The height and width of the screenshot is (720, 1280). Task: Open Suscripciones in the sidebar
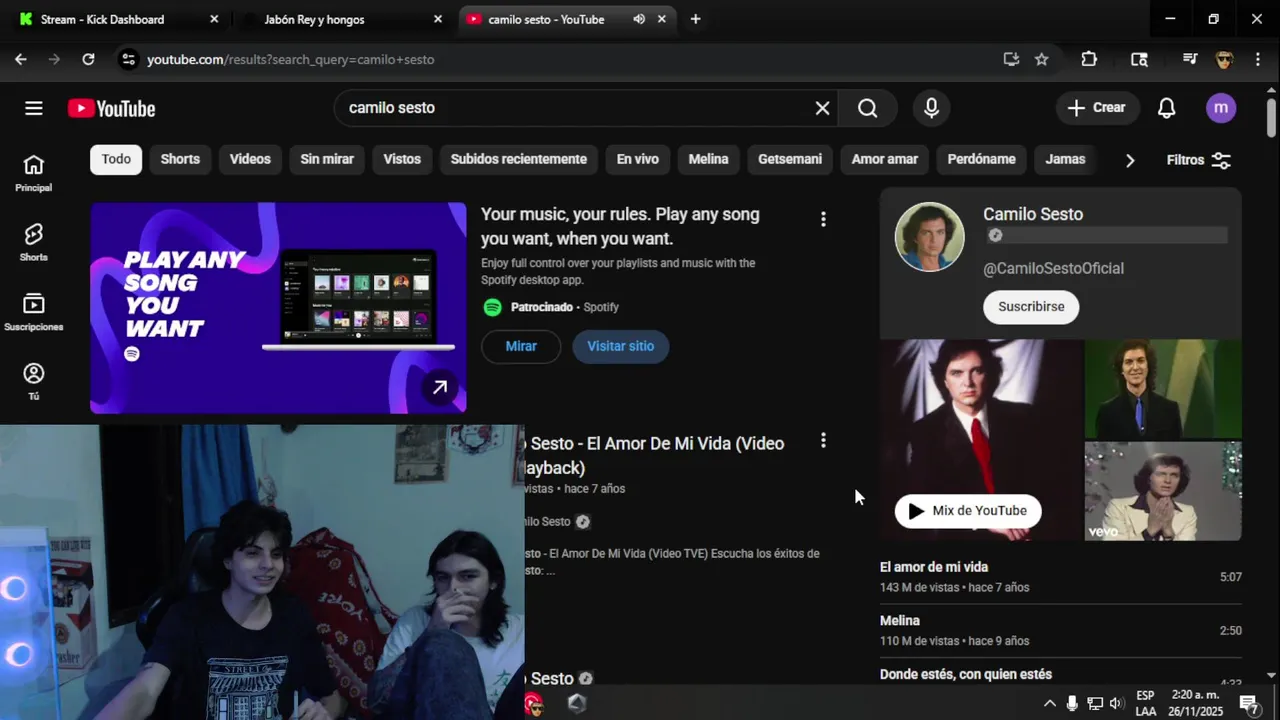tap(34, 312)
